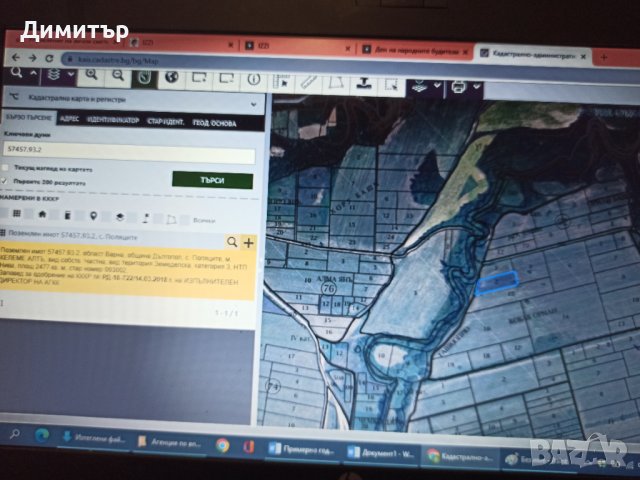Filter results by the location pin icon
This screenshot has height=480, width=640.
(94, 215)
